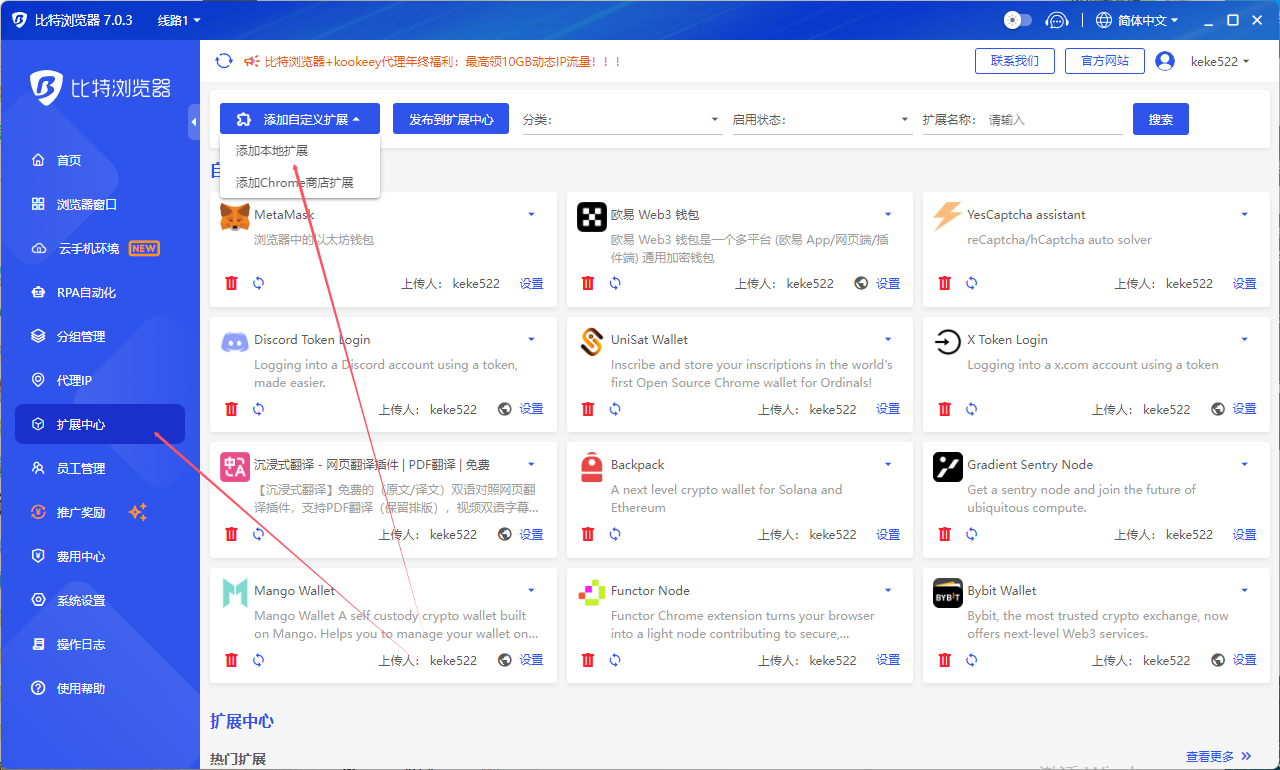Select 添加本地扩展 from the menu
Image resolution: width=1280 pixels, height=770 pixels.
coord(272,151)
